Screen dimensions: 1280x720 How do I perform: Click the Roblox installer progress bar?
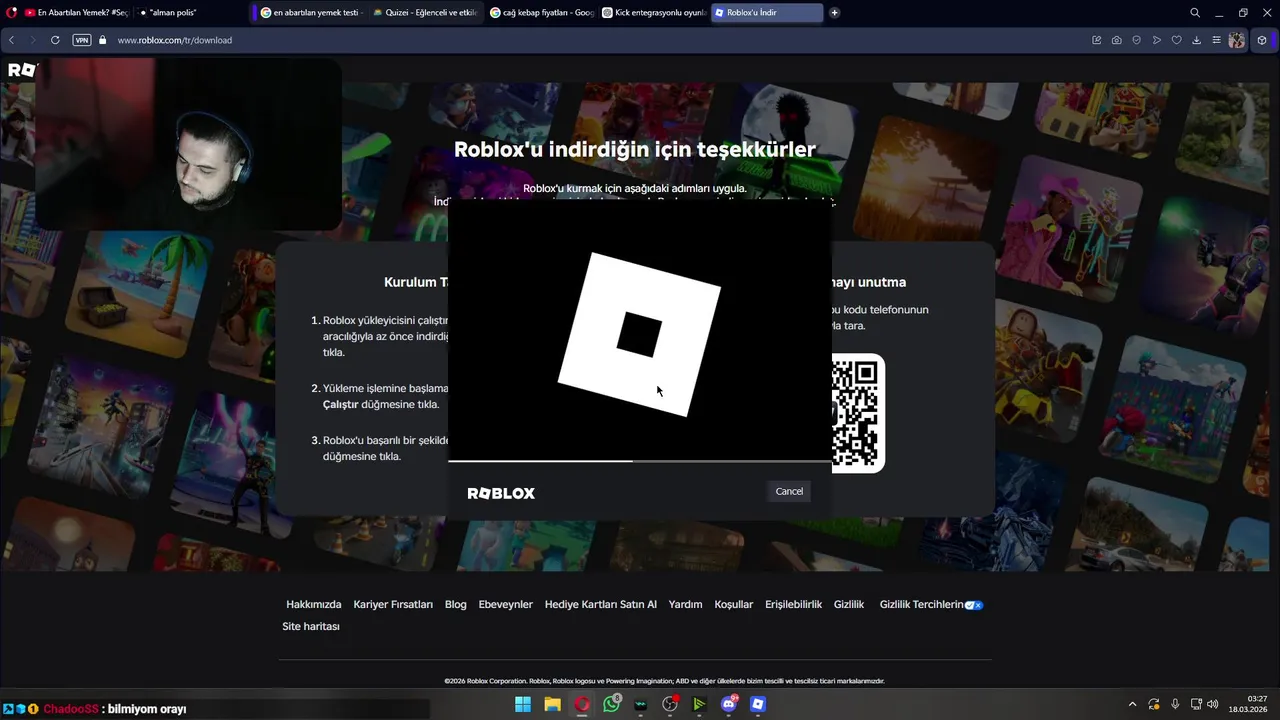[640, 461]
